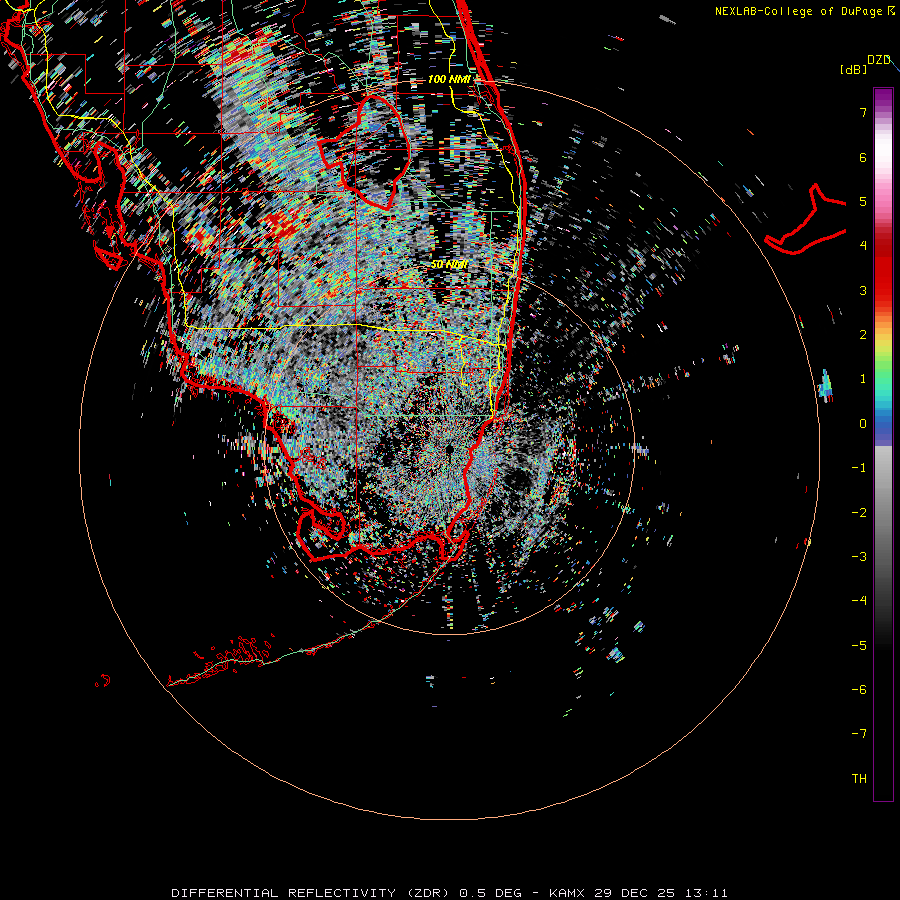Viewport: 900px width, 900px height.
Task: Click the DIFFERENTIAL REFLECTIVITY (ZDR) caption text
Action: coord(312,893)
